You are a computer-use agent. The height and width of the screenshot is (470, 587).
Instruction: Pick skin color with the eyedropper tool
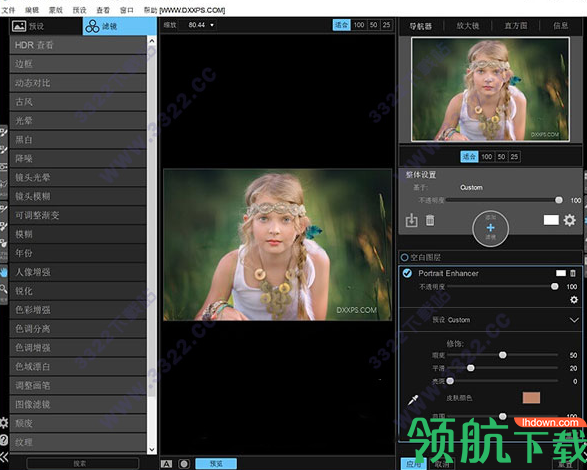click(x=413, y=400)
